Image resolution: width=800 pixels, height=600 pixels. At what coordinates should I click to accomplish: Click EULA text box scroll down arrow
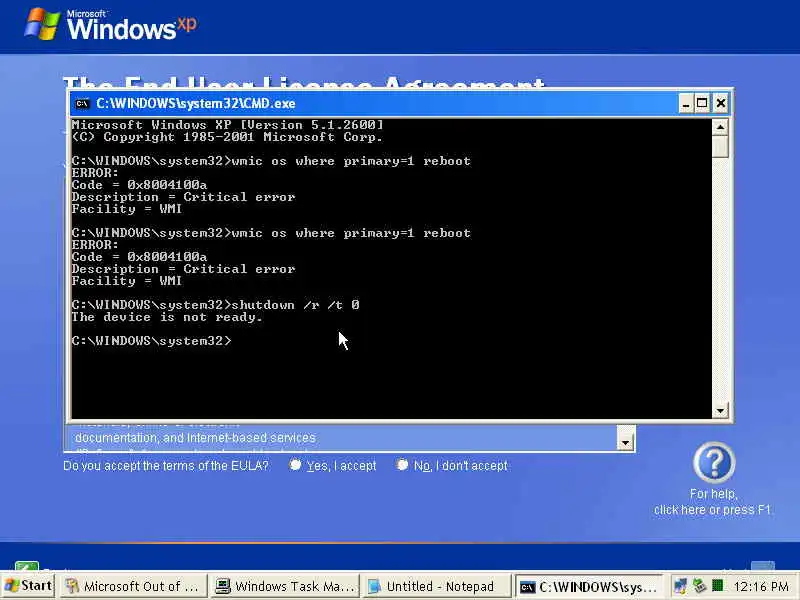coord(626,442)
